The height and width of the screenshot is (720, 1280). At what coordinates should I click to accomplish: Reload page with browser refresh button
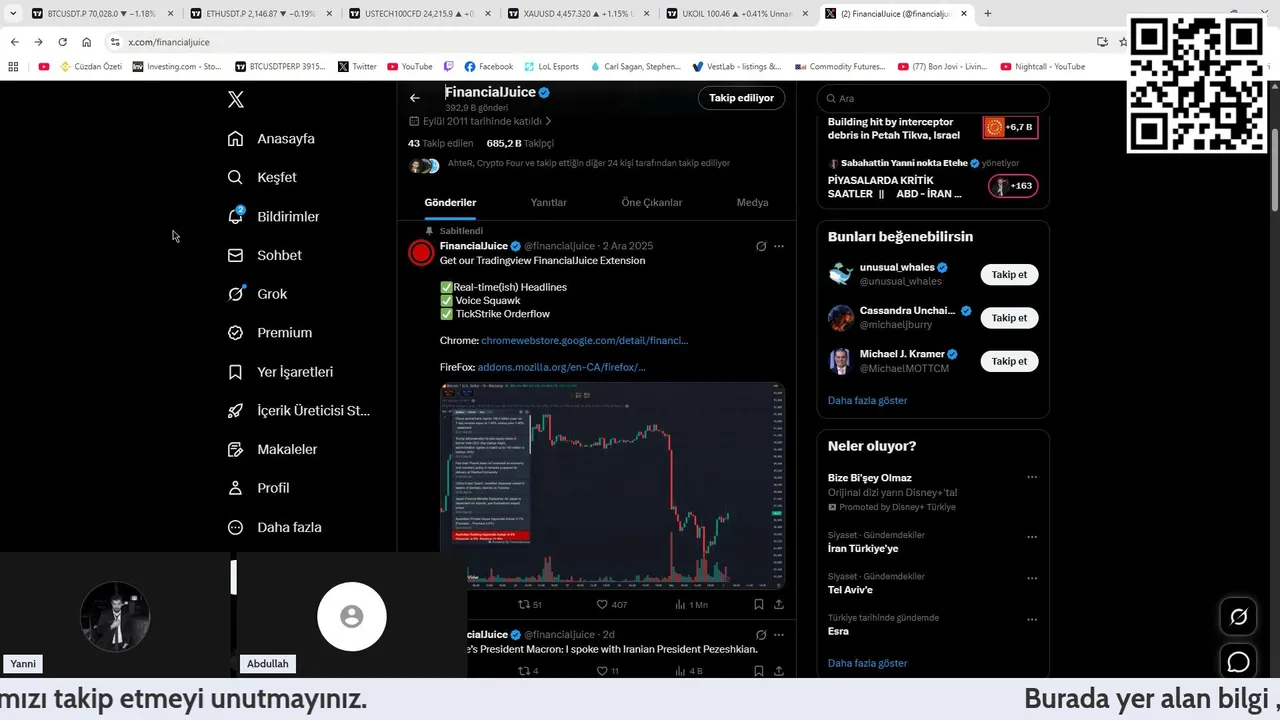(62, 42)
